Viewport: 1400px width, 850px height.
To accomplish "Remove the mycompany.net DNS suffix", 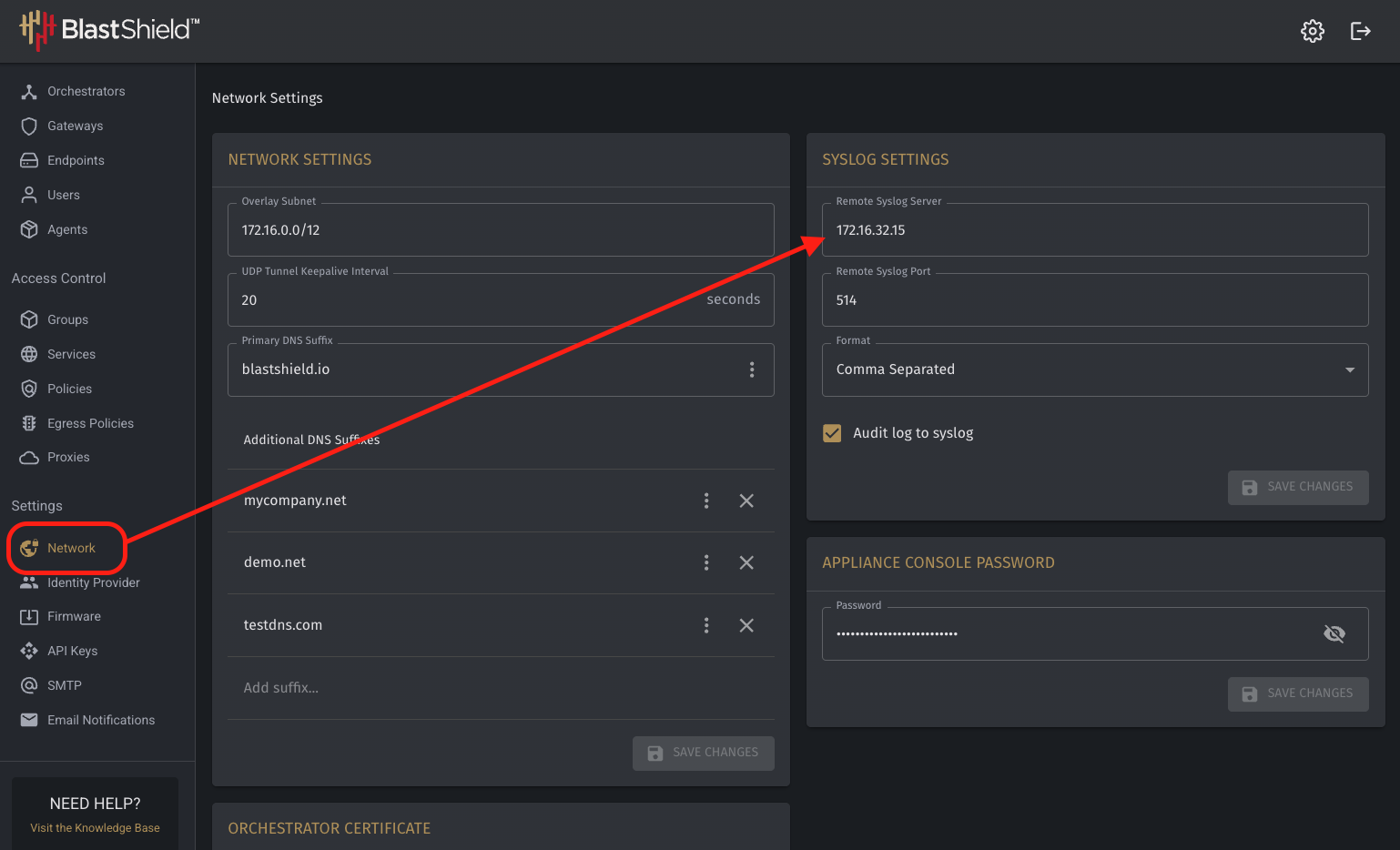I will pyautogui.click(x=746, y=501).
